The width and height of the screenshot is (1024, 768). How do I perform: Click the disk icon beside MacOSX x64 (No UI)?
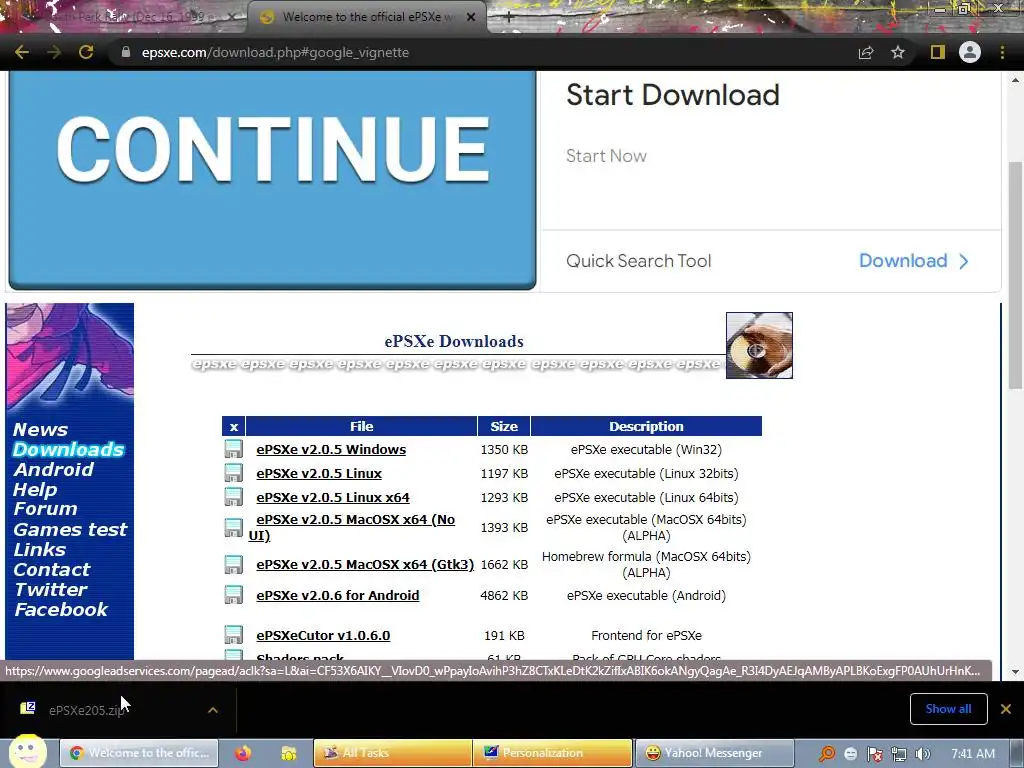tap(234, 527)
